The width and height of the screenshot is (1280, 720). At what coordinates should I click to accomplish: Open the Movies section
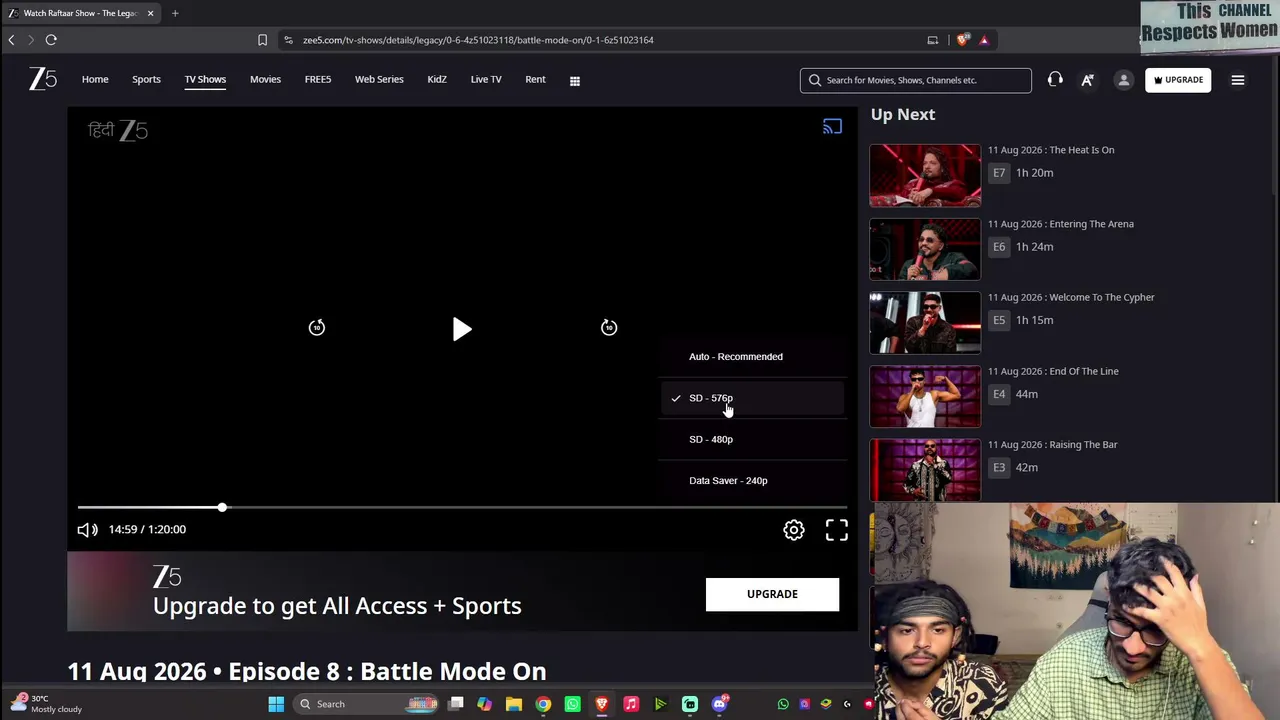265,80
